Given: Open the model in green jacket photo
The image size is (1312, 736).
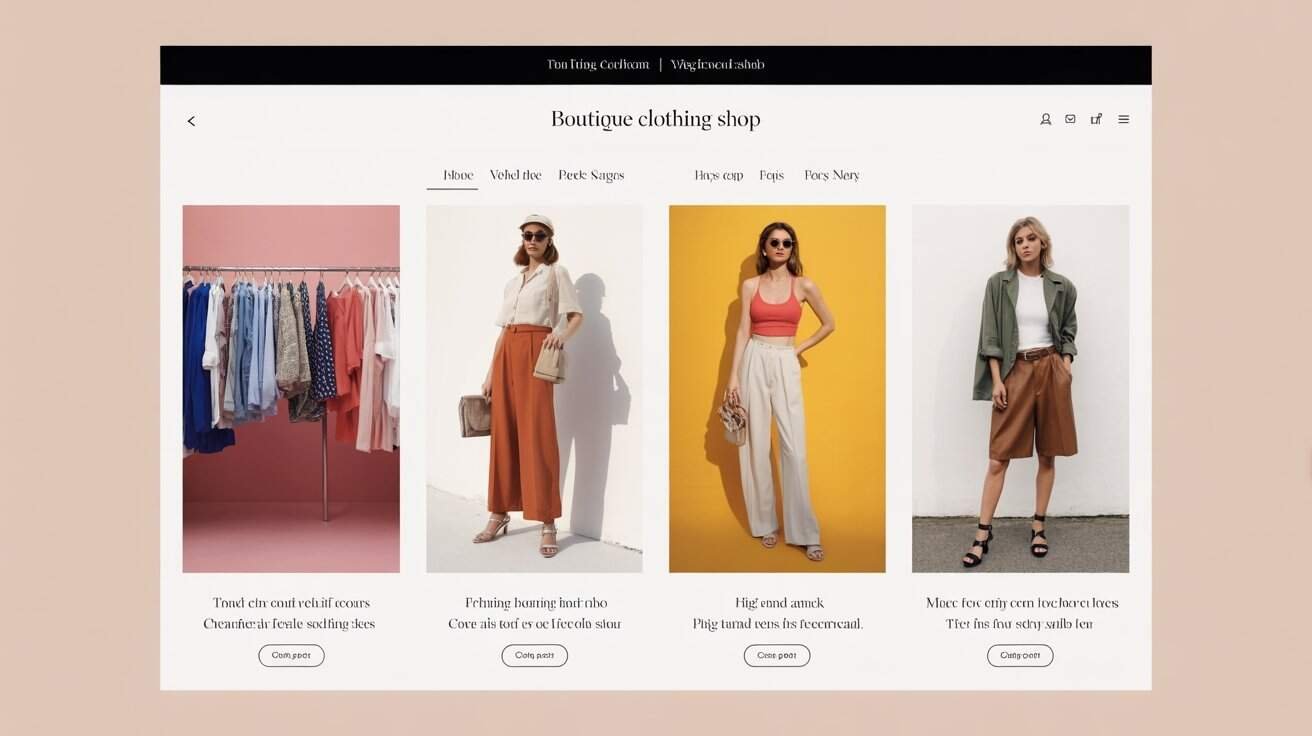Looking at the screenshot, I should point(1020,388).
